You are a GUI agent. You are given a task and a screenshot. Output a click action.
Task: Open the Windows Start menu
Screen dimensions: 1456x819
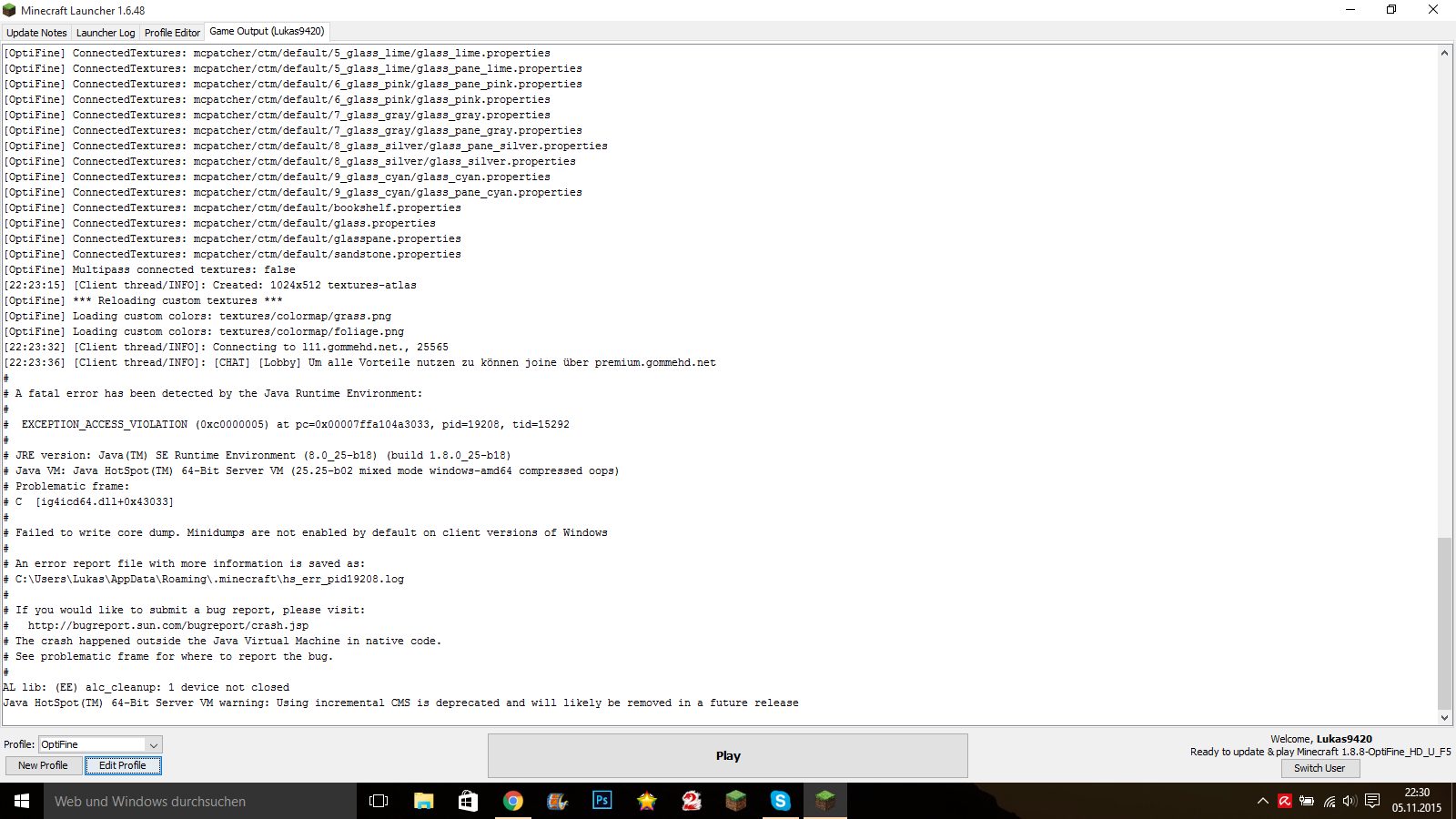point(22,801)
